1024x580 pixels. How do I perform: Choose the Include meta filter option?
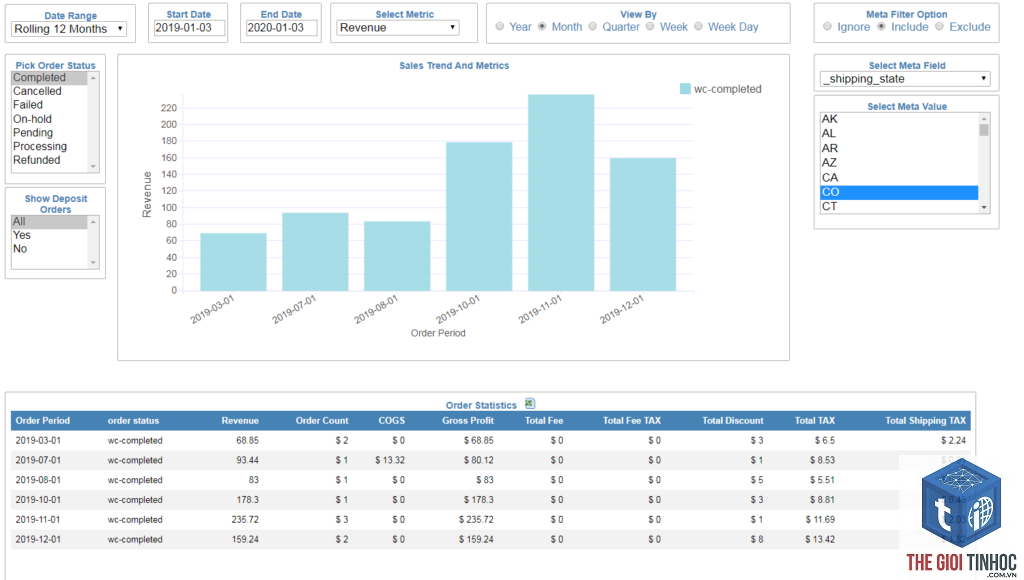(x=881, y=27)
